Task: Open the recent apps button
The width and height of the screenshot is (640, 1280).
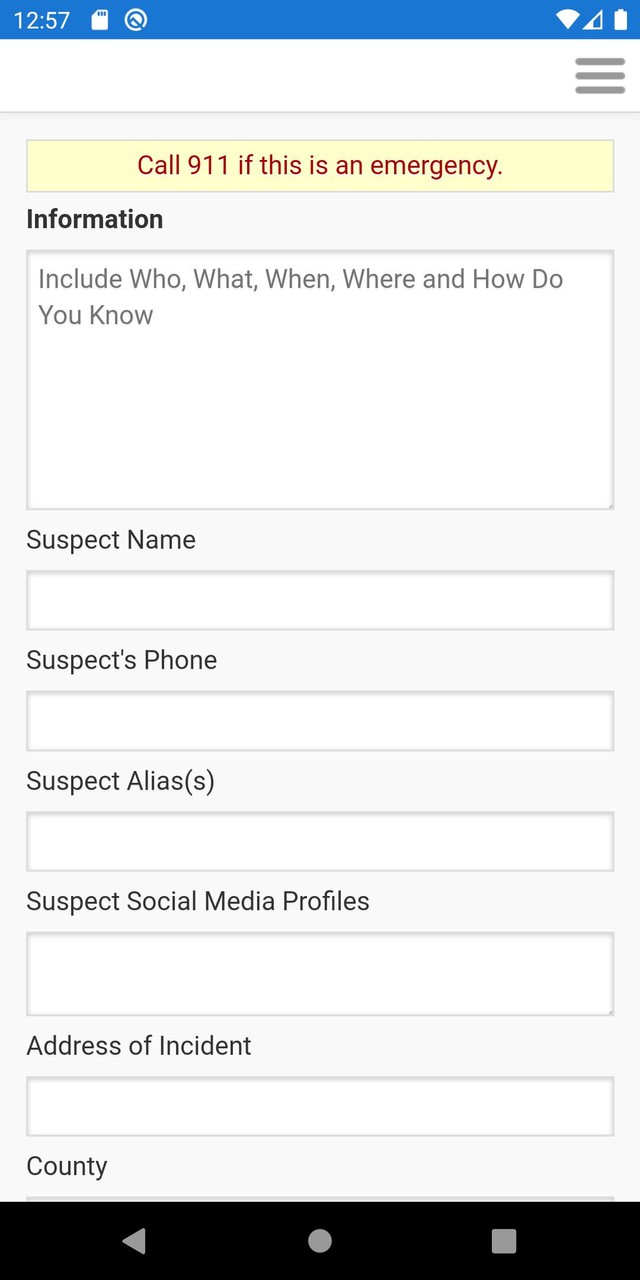Action: [x=504, y=1240]
